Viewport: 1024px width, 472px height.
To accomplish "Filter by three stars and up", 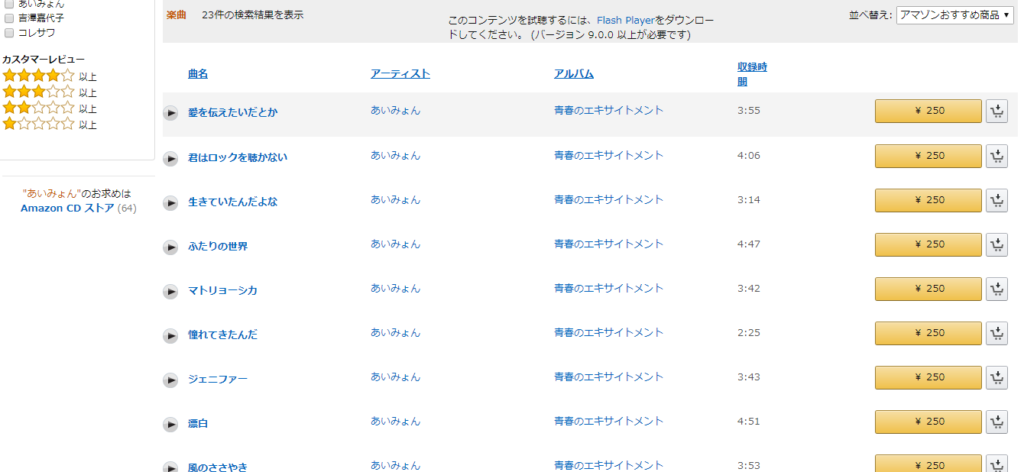I will click(50, 92).
